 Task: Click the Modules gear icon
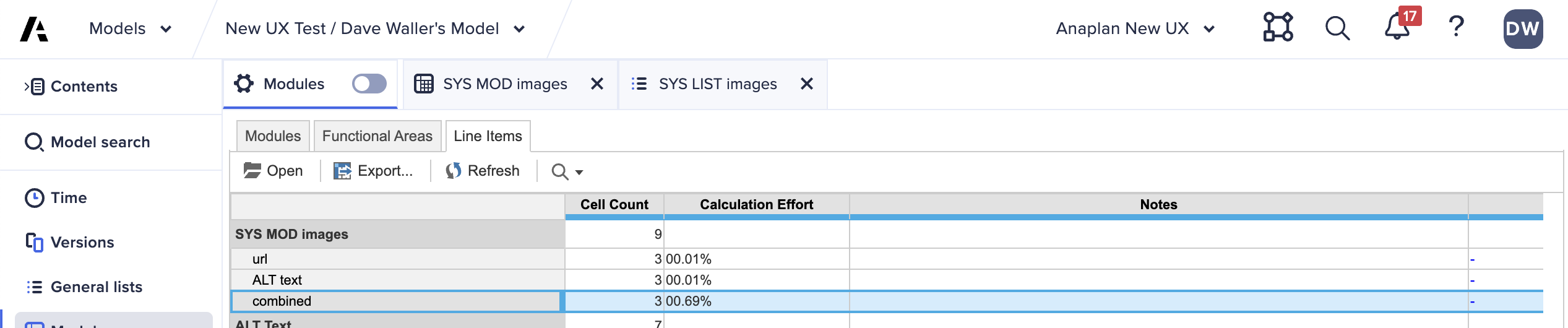click(244, 84)
